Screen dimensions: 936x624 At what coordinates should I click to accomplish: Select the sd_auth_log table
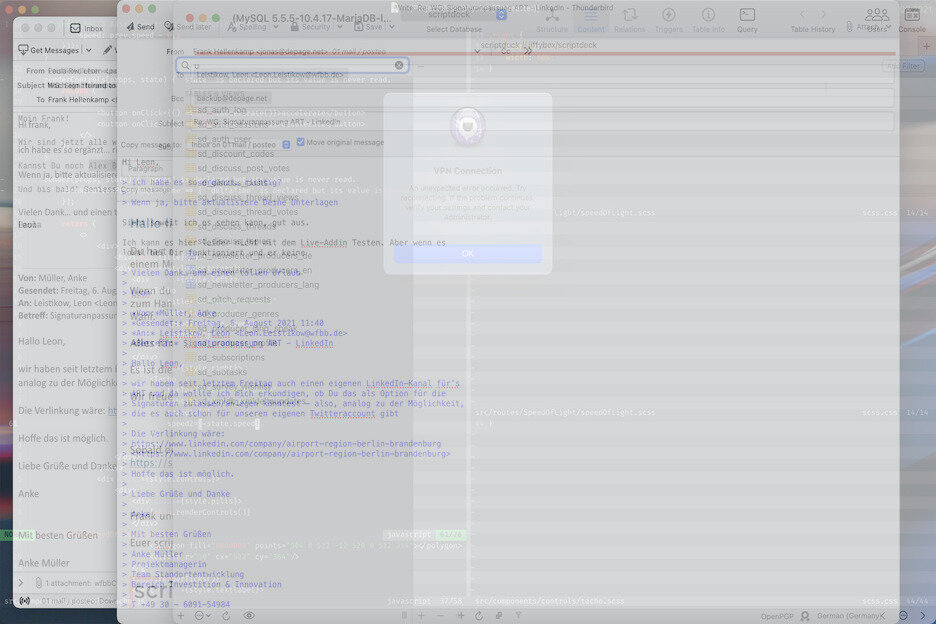tap(215, 110)
